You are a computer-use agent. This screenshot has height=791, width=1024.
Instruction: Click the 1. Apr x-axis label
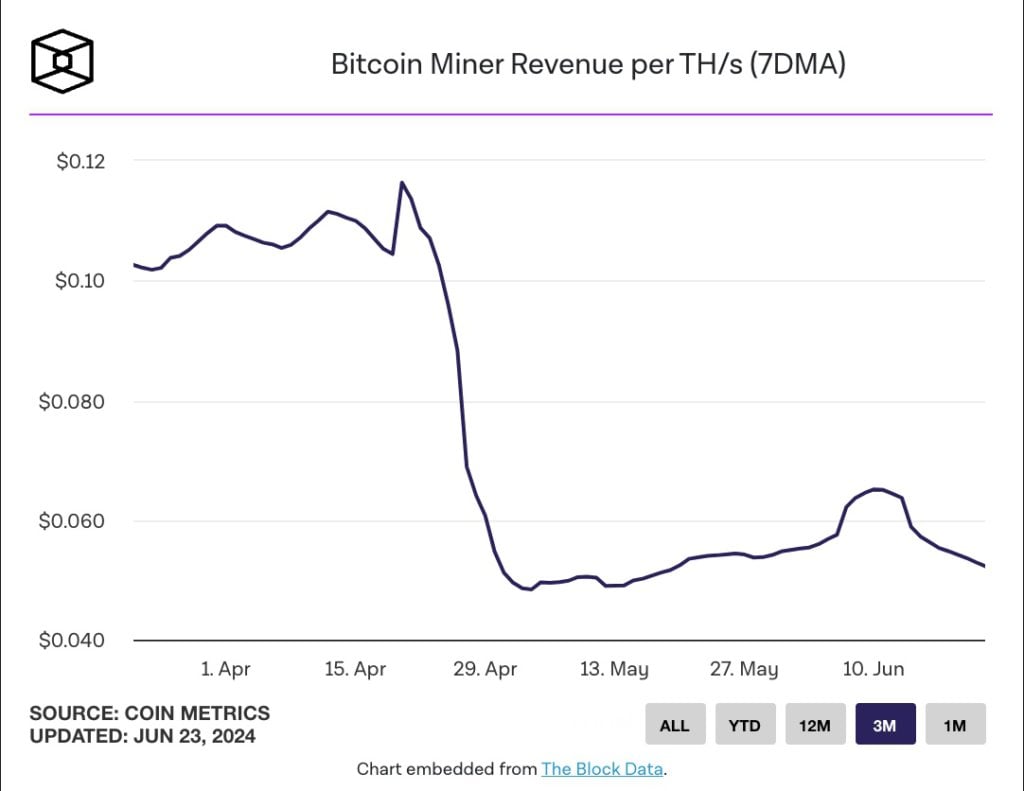coord(225,669)
